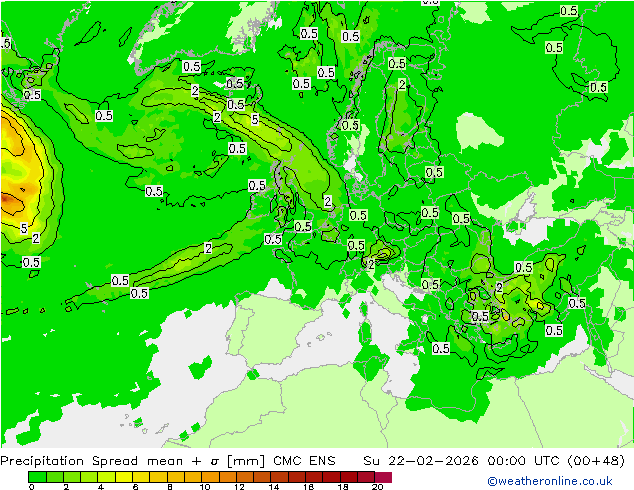Click the bright green 0 to 1 legend swatch
The width and height of the screenshot is (634, 490).
pos(38,477)
